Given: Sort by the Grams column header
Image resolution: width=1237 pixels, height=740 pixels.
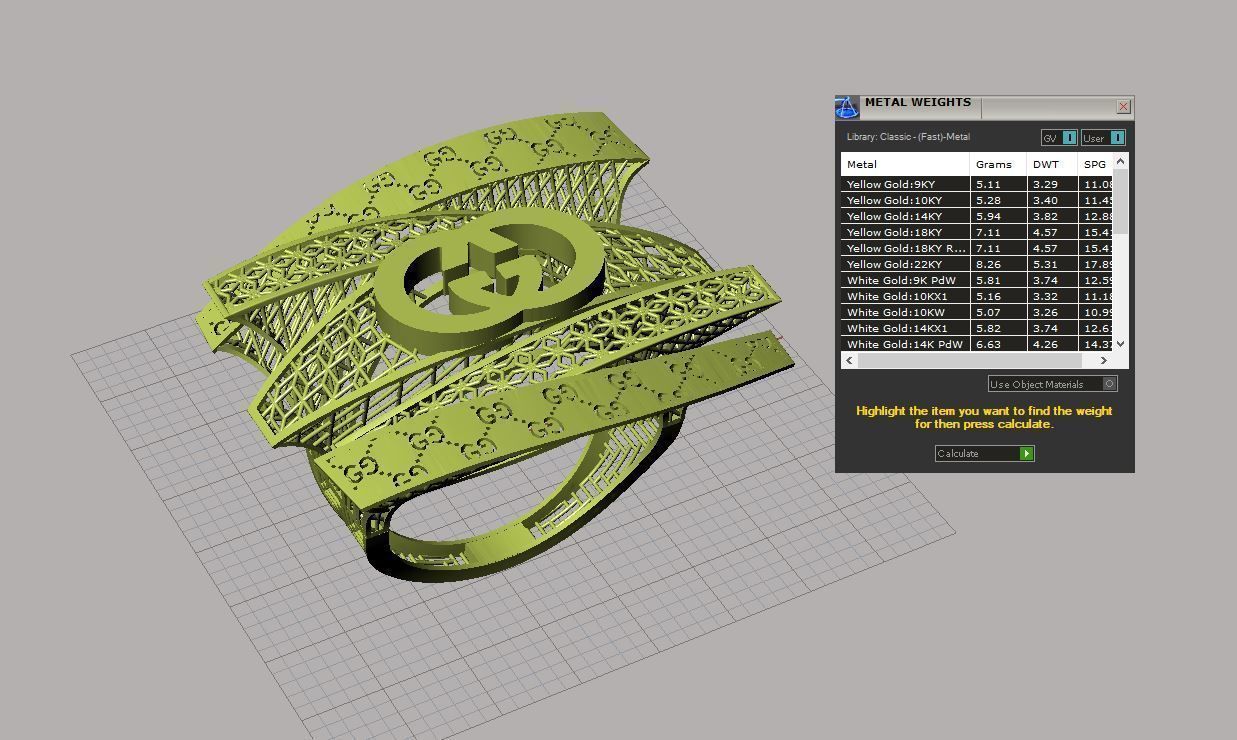Looking at the screenshot, I should [998, 164].
